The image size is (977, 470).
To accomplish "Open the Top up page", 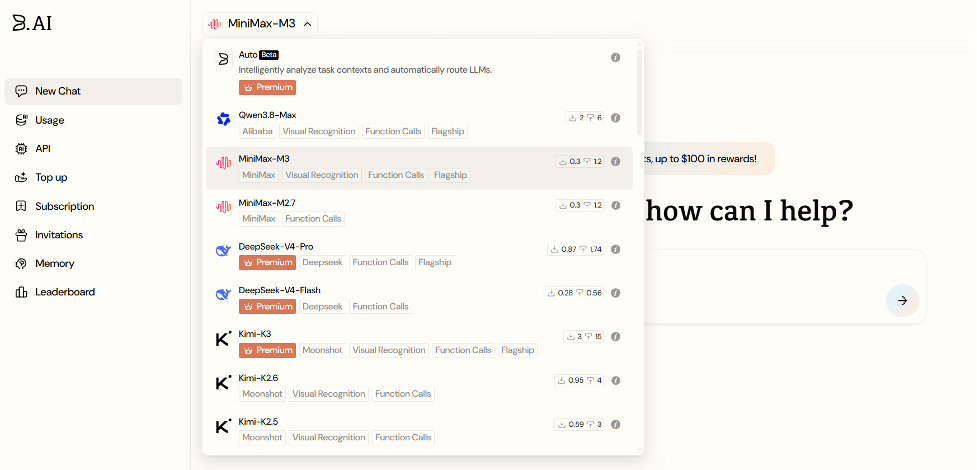I will (x=93, y=177).
